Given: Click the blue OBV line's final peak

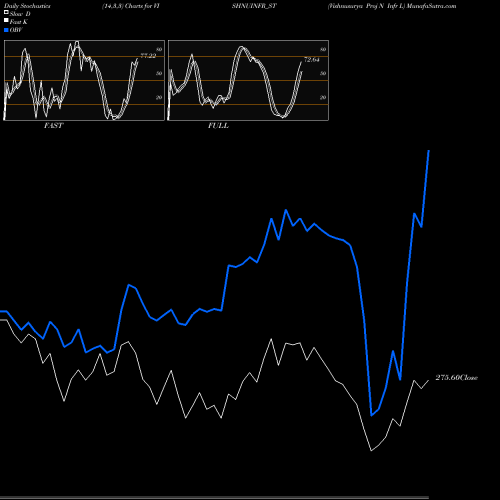Looking at the screenshot, I should click(x=429, y=151).
